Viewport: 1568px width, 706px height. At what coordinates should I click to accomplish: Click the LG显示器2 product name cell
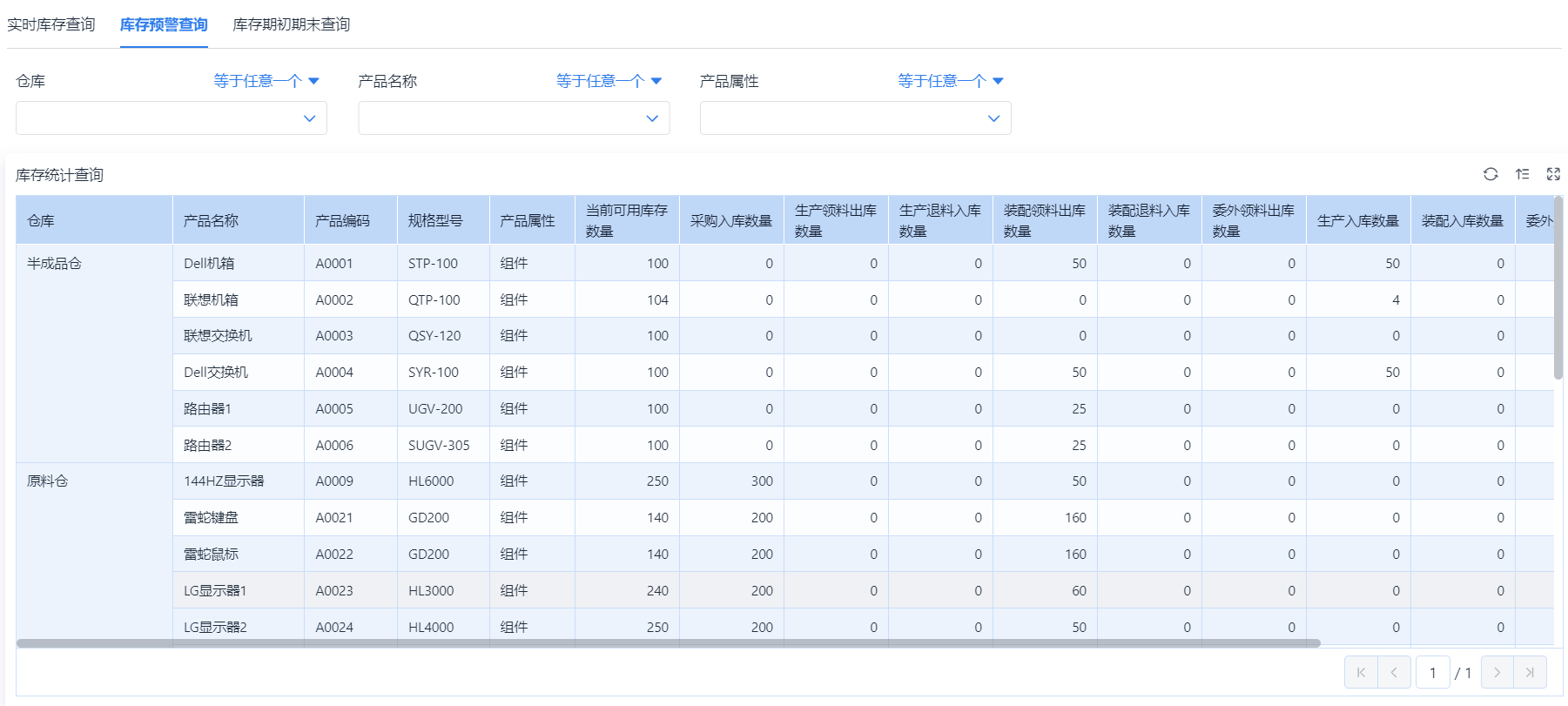coord(239,627)
